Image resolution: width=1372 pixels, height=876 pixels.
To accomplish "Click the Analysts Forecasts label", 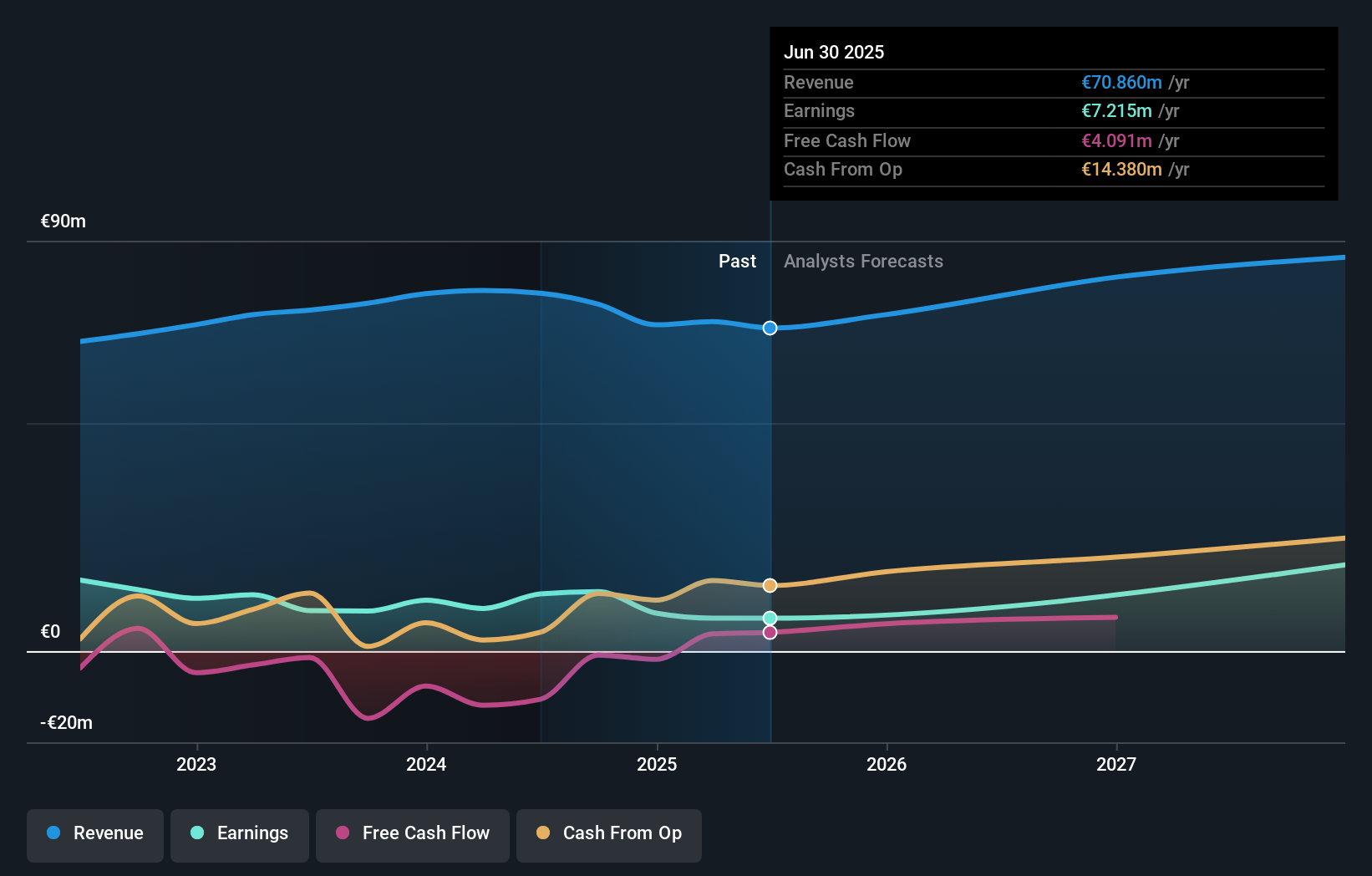I will tap(863, 262).
